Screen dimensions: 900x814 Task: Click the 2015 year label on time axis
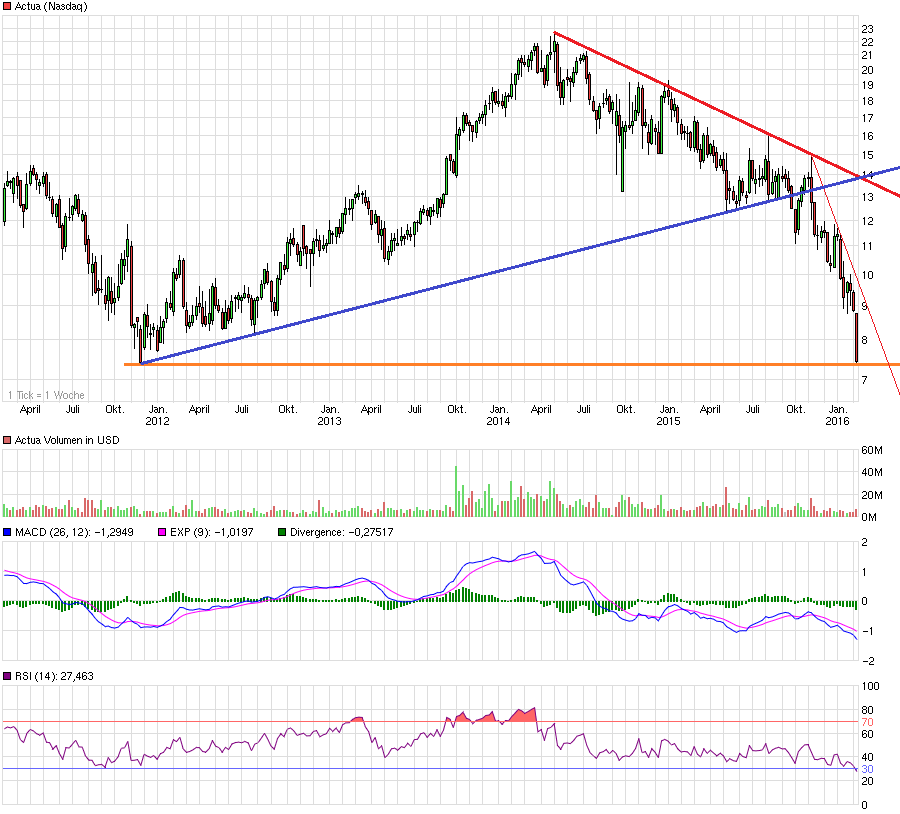pos(668,421)
